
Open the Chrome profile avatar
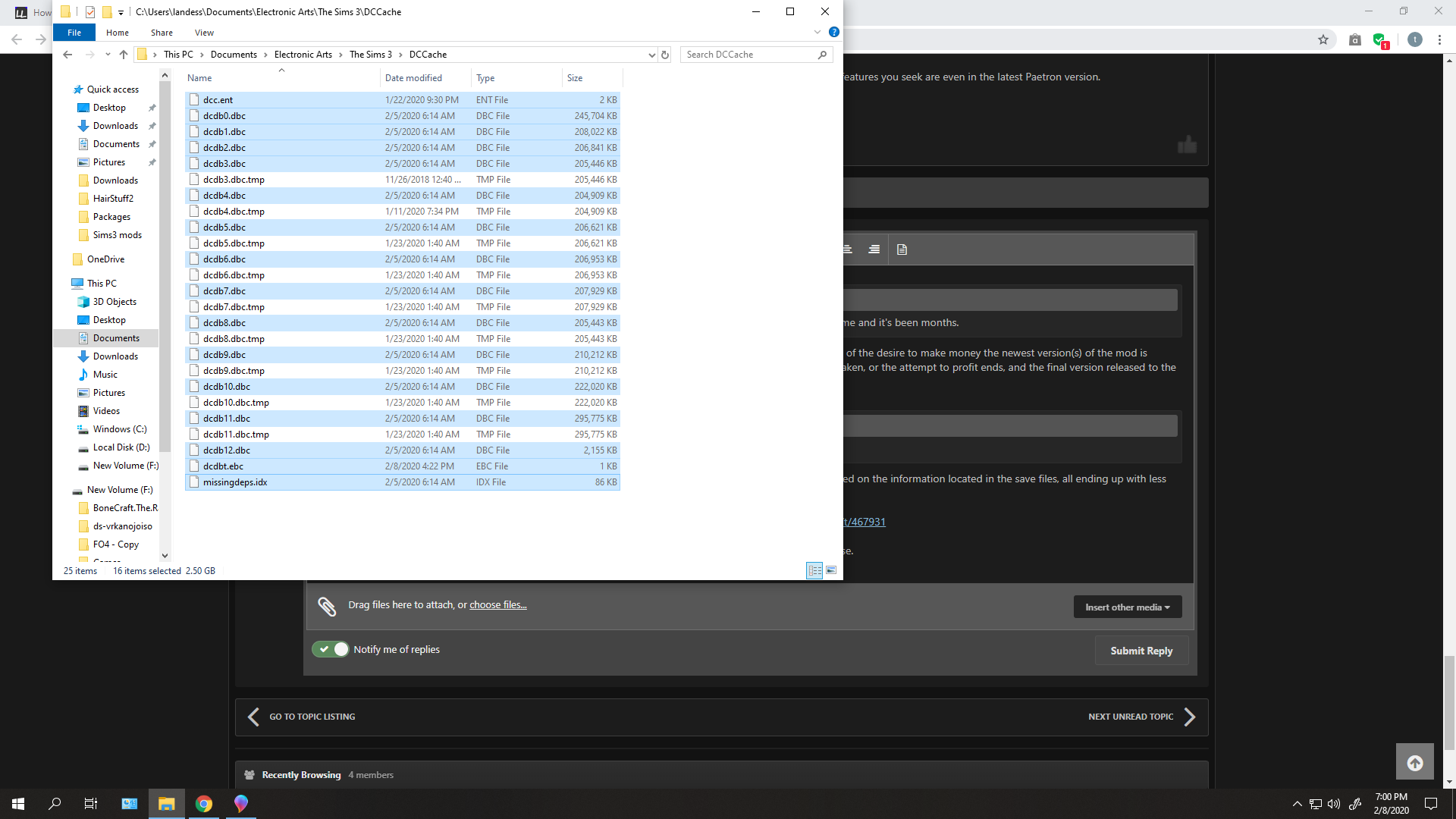pyautogui.click(x=1414, y=39)
